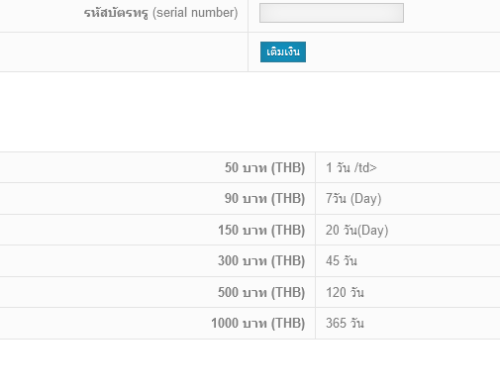Click the รหัสบัตรทรู (serial number) label
This screenshot has height=392, width=500.
click(161, 13)
